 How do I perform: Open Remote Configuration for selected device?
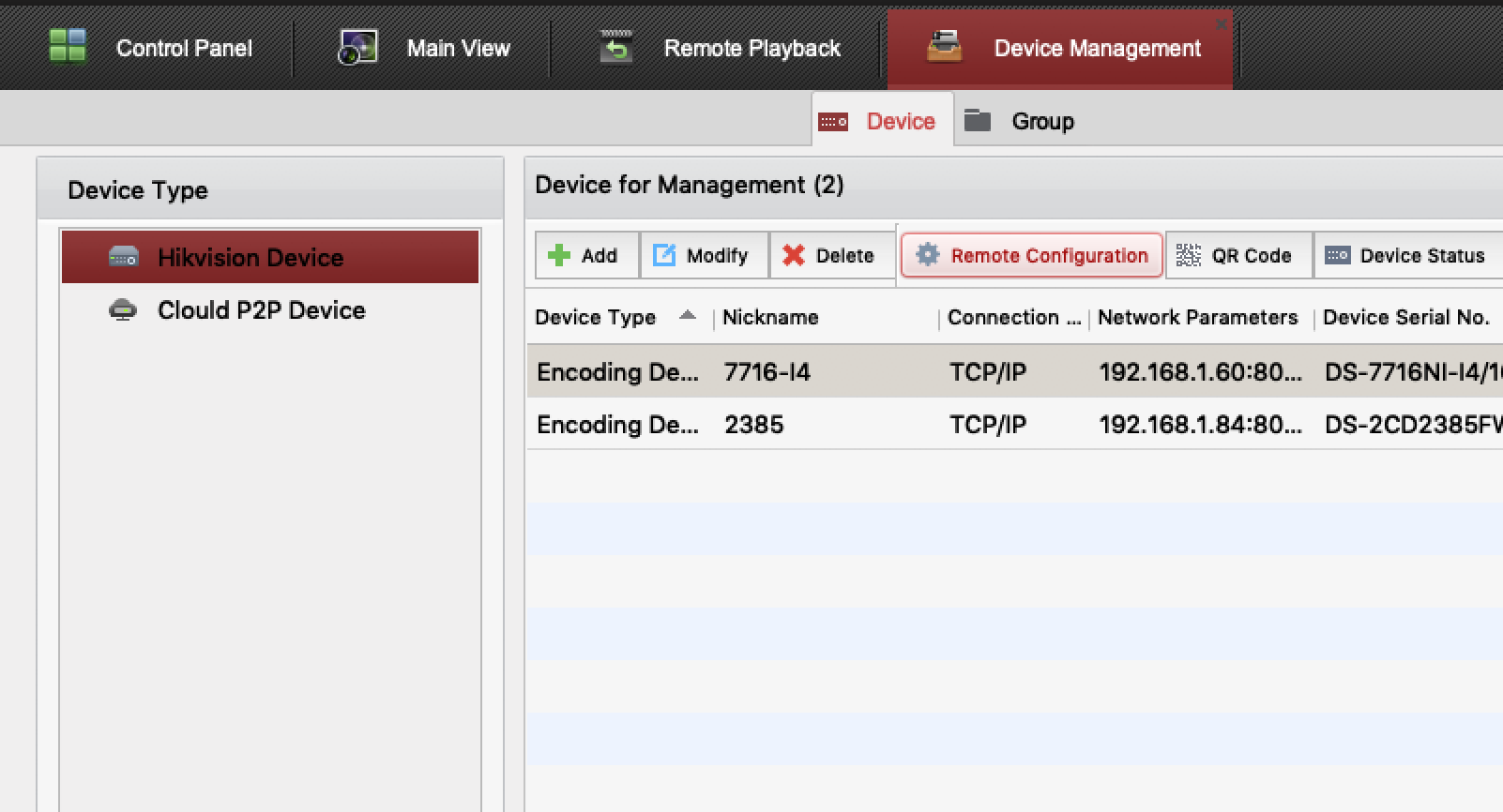(1032, 255)
